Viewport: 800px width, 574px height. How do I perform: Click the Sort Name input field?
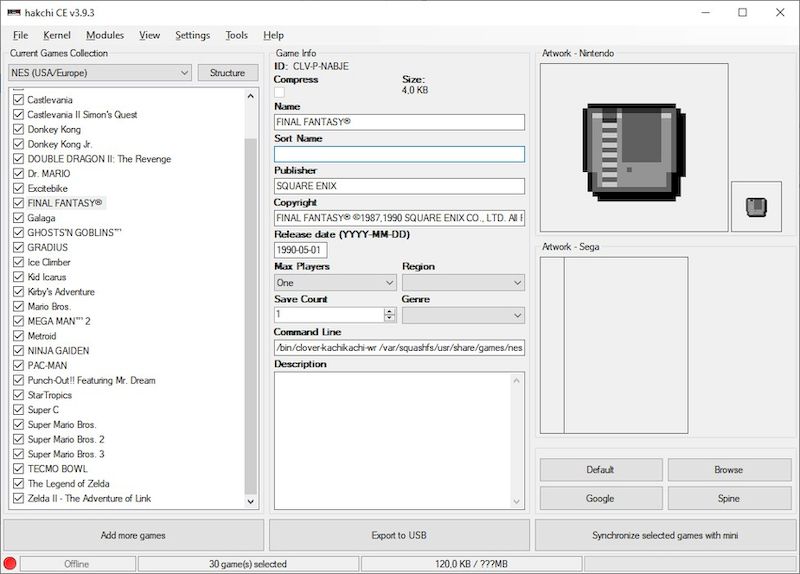399,154
